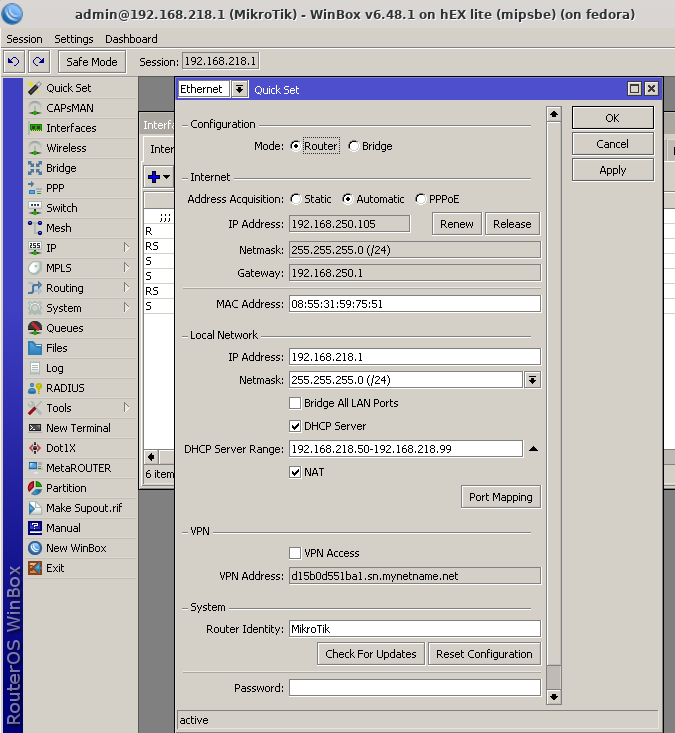Click the Quick Set vertical scrollbar thumb
Screen dimensions: 675x733
point(554,676)
